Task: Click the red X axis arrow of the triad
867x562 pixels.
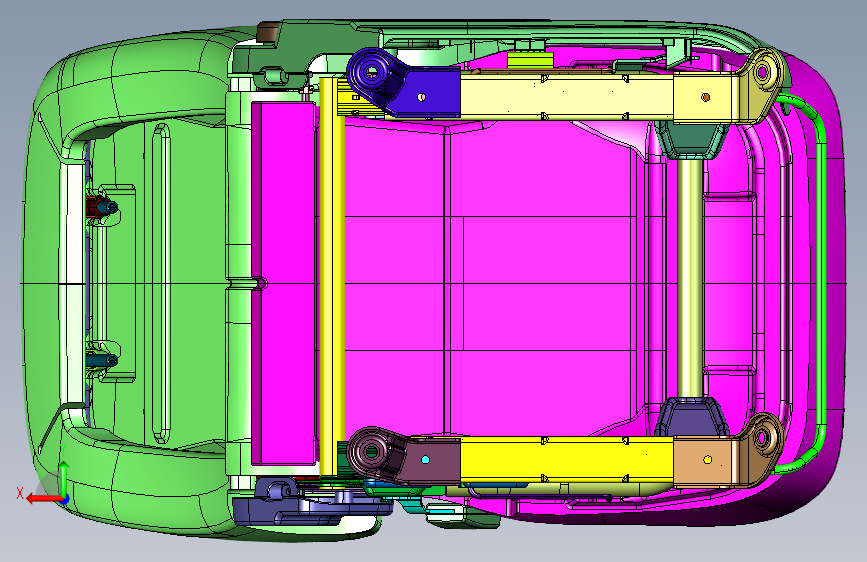Action: point(44,499)
